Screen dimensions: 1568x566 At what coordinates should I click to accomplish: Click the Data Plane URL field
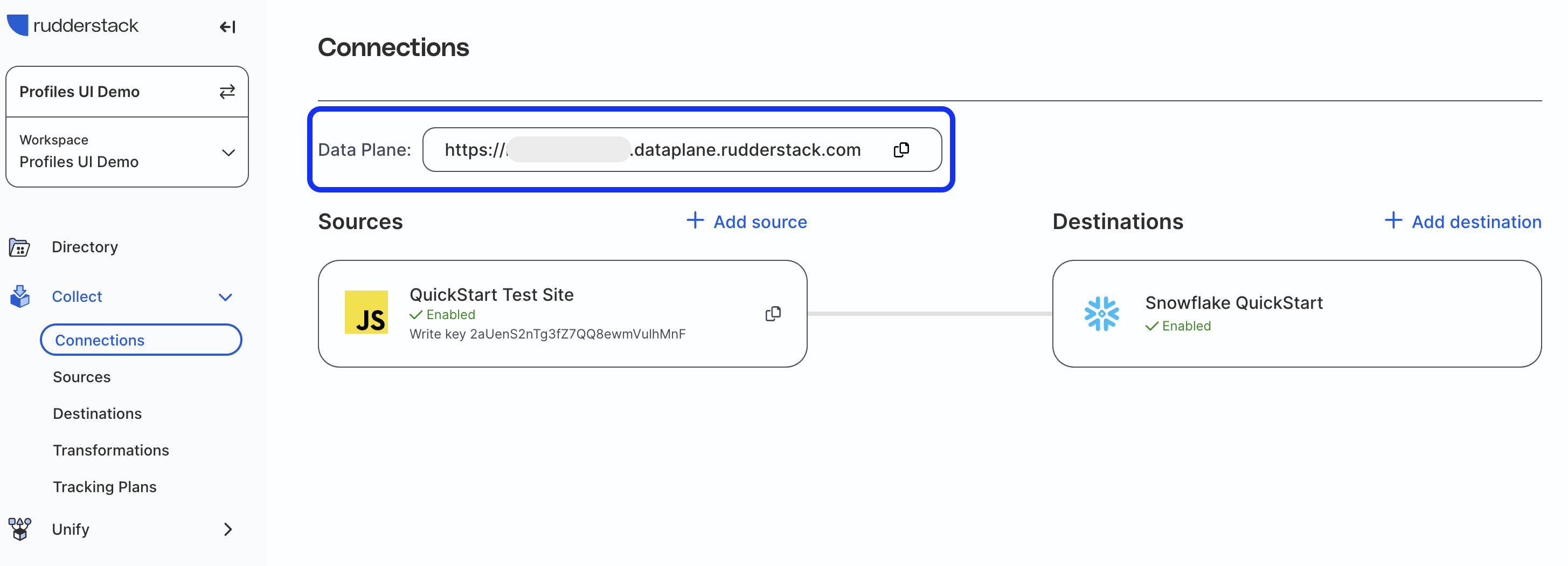click(x=682, y=150)
